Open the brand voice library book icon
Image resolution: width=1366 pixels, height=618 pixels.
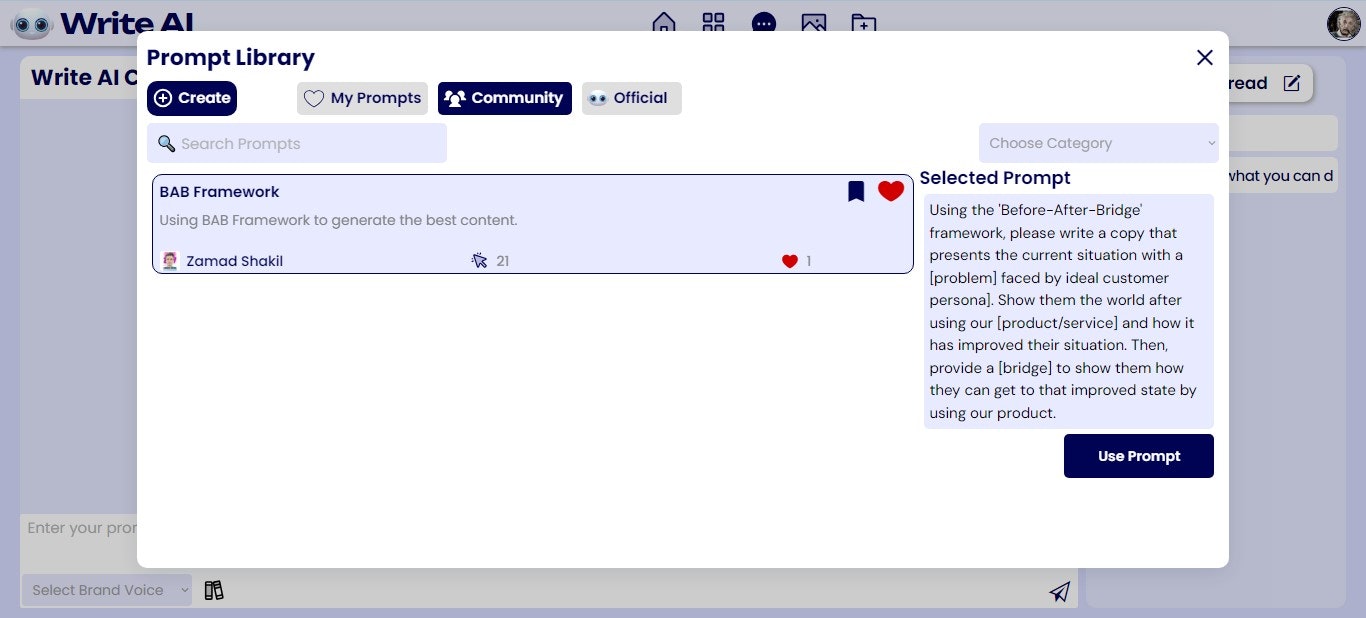click(x=214, y=590)
